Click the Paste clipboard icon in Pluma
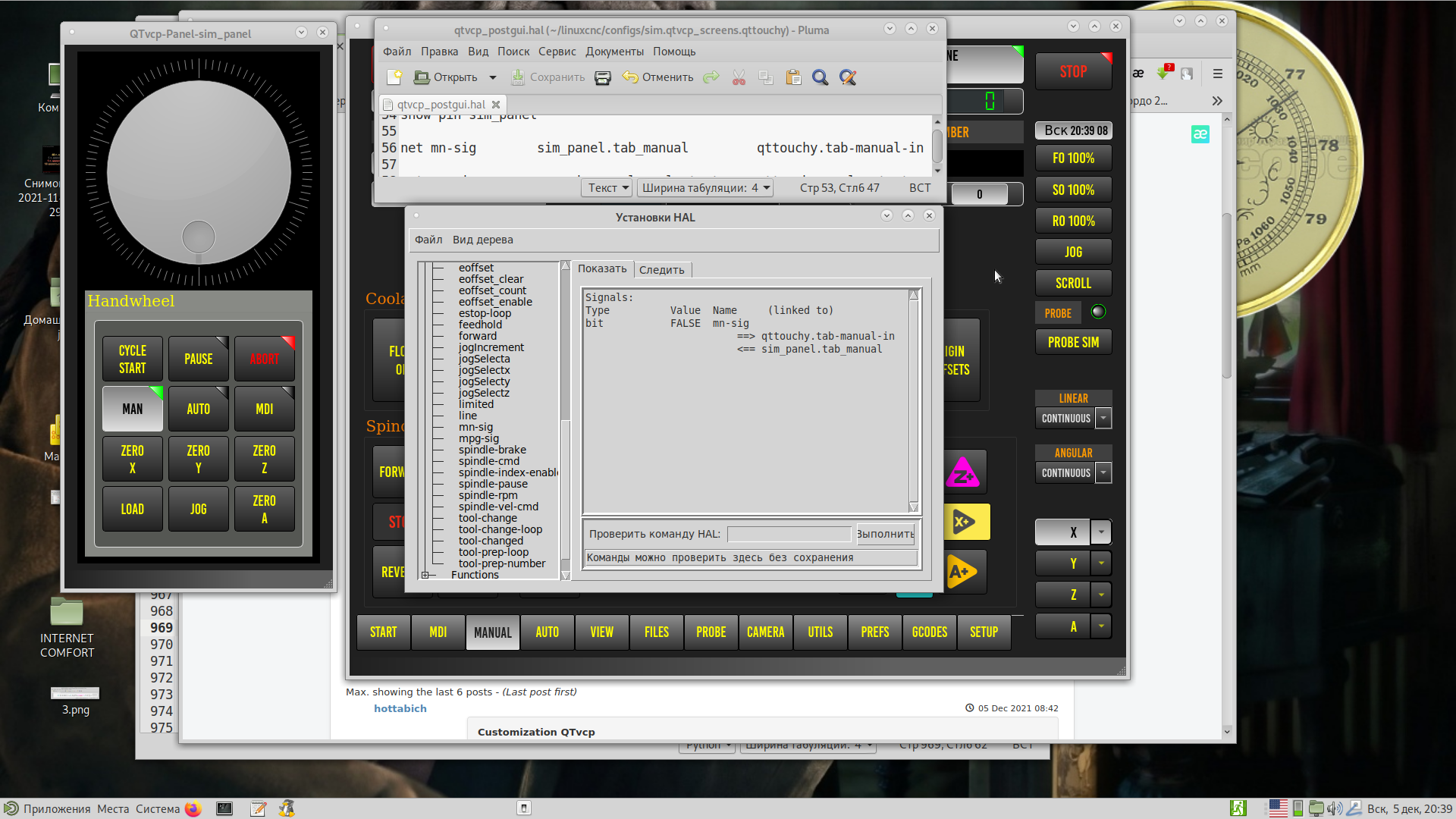The width and height of the screenshot is (1456, 819). (x=793, y=77)
